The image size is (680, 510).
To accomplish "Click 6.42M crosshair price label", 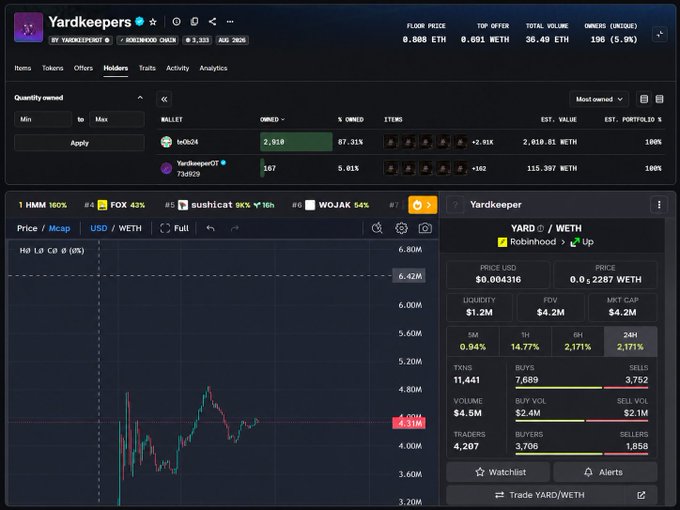I will [409, 276].
